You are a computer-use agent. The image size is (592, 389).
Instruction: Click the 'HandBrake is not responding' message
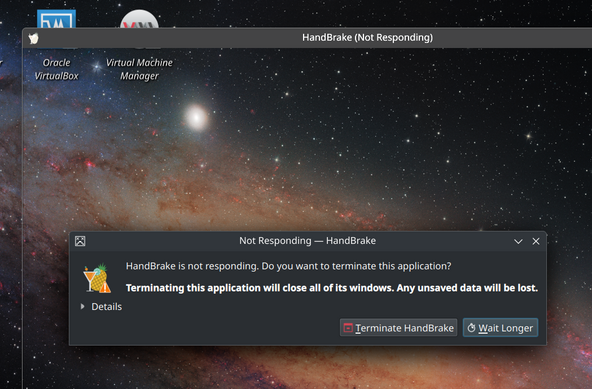click(288, 266)
